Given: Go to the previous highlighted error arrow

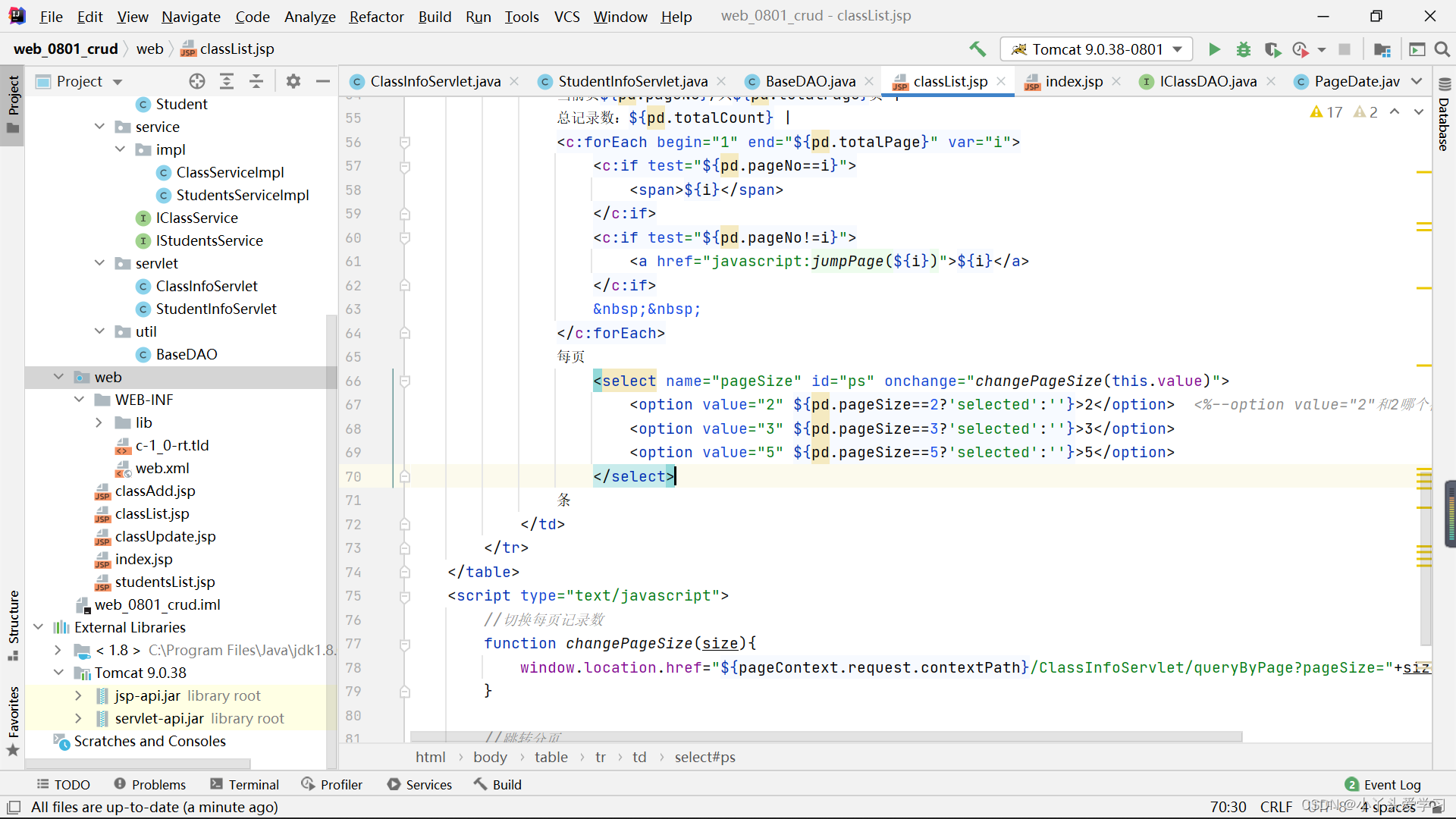Looking at the screenshot, I should [x=1395, y=112].
